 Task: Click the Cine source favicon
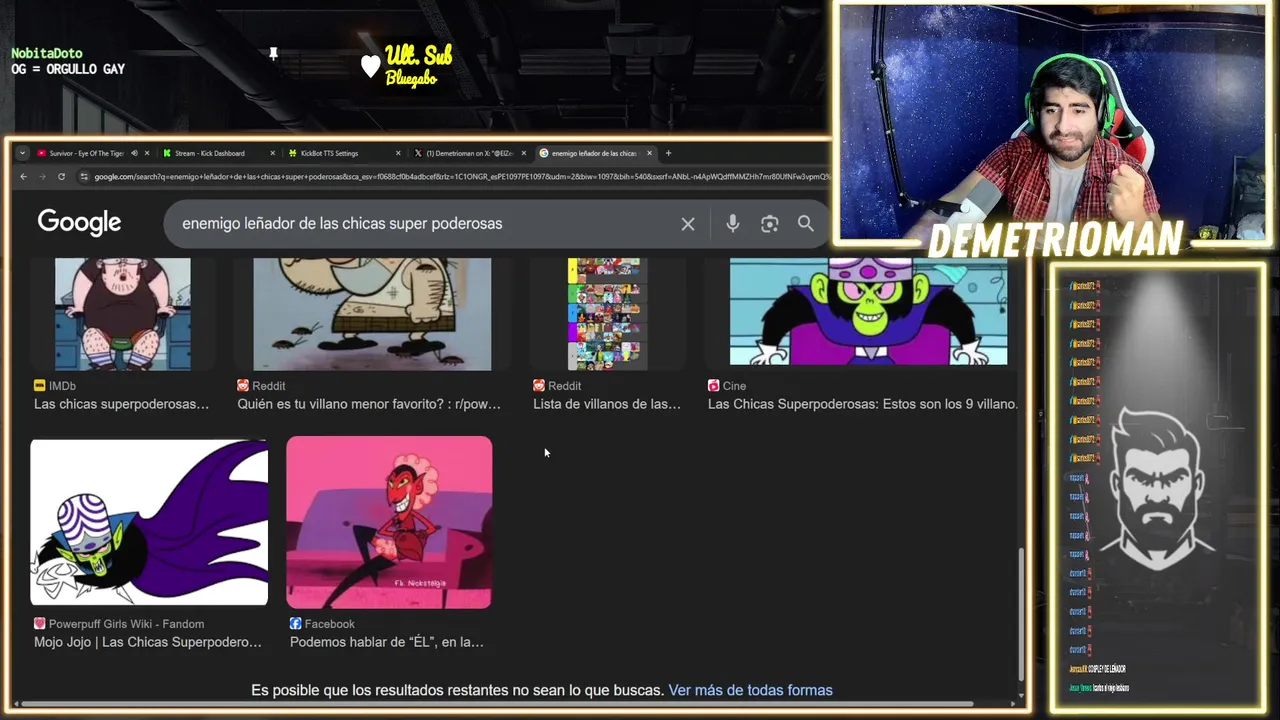pos(714,385)
